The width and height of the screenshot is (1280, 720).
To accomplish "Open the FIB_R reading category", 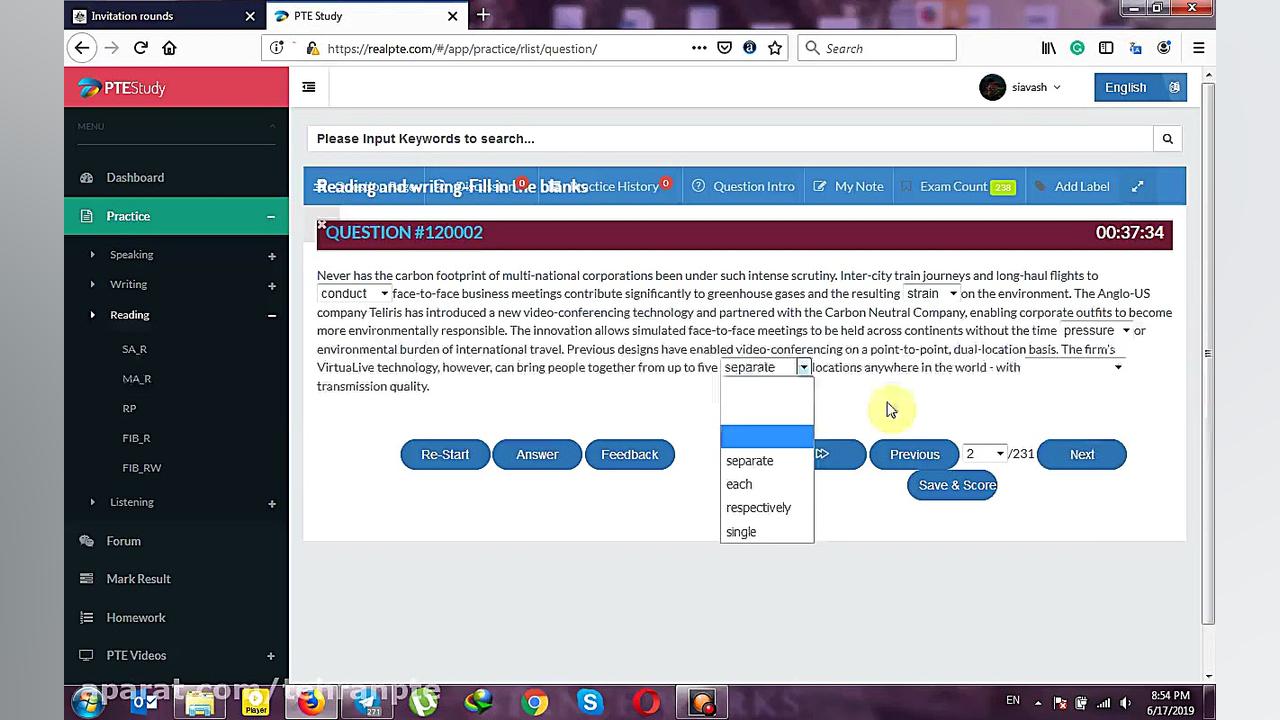I will pos(136,438).
